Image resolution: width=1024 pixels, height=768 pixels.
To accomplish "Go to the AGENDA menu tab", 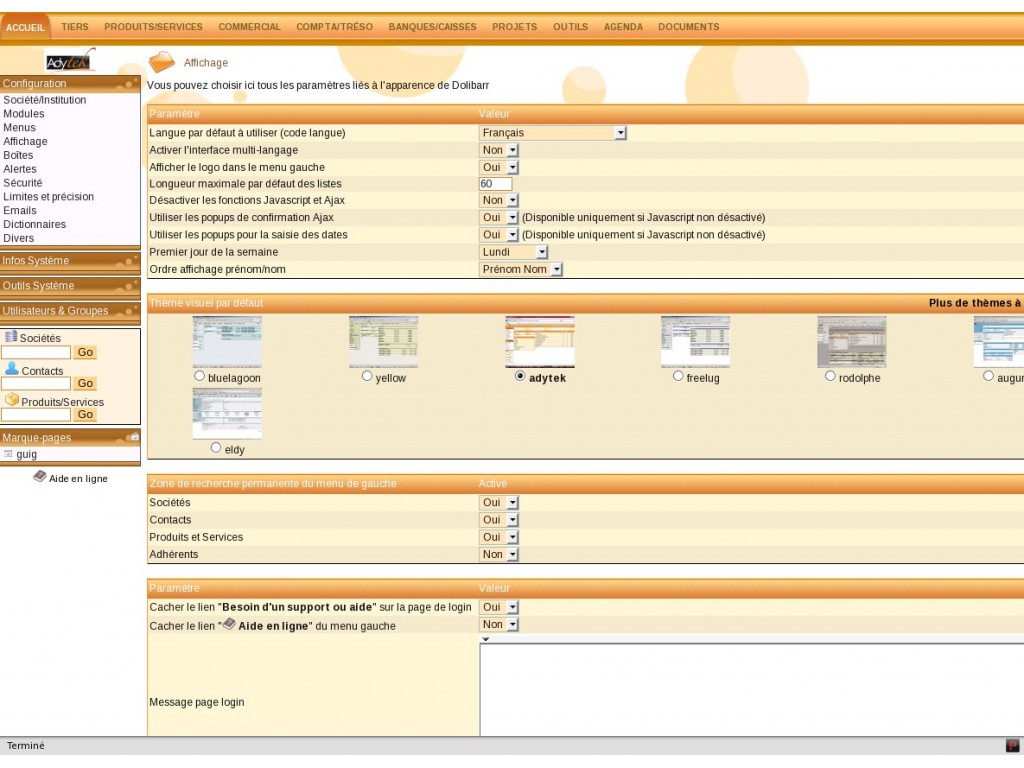I will pos(623,27).
